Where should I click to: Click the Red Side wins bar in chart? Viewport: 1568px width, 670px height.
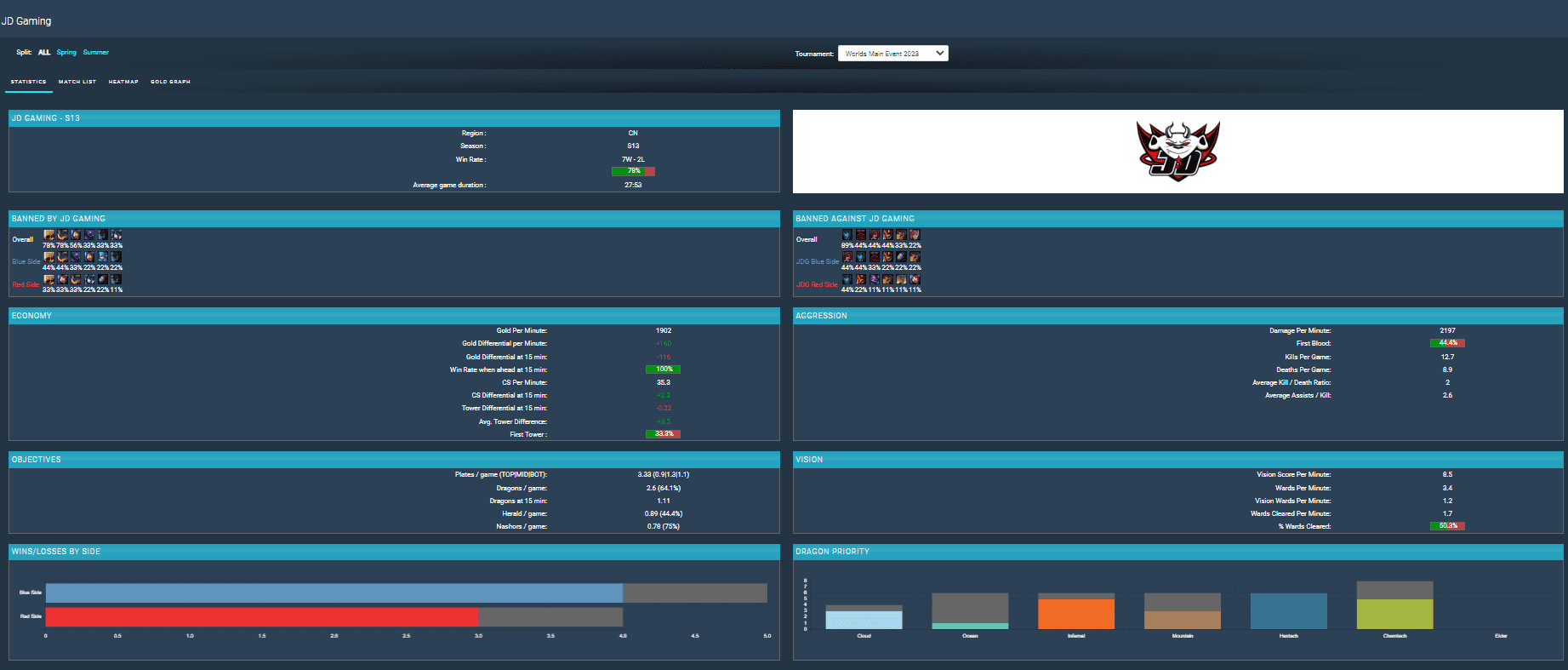(262, 616)
